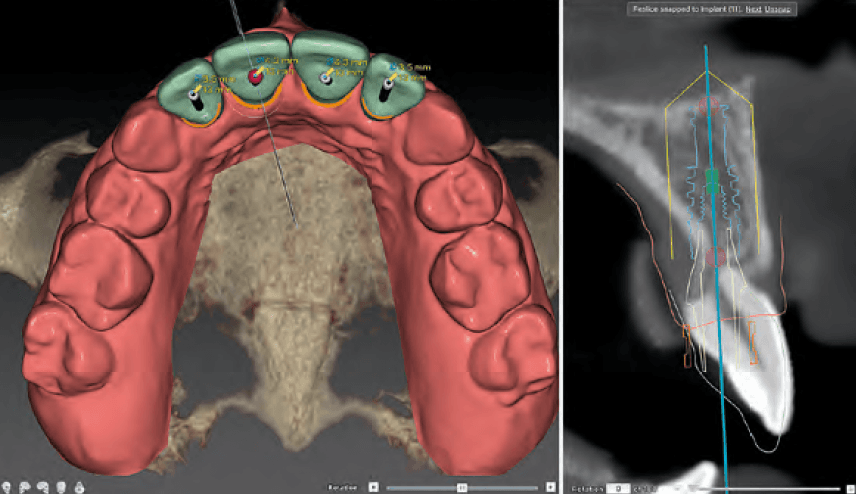The width and height of the screenshot is (856, 494).
Task: Click the green implant-abutment connection marker
Action: coord(711,182)
